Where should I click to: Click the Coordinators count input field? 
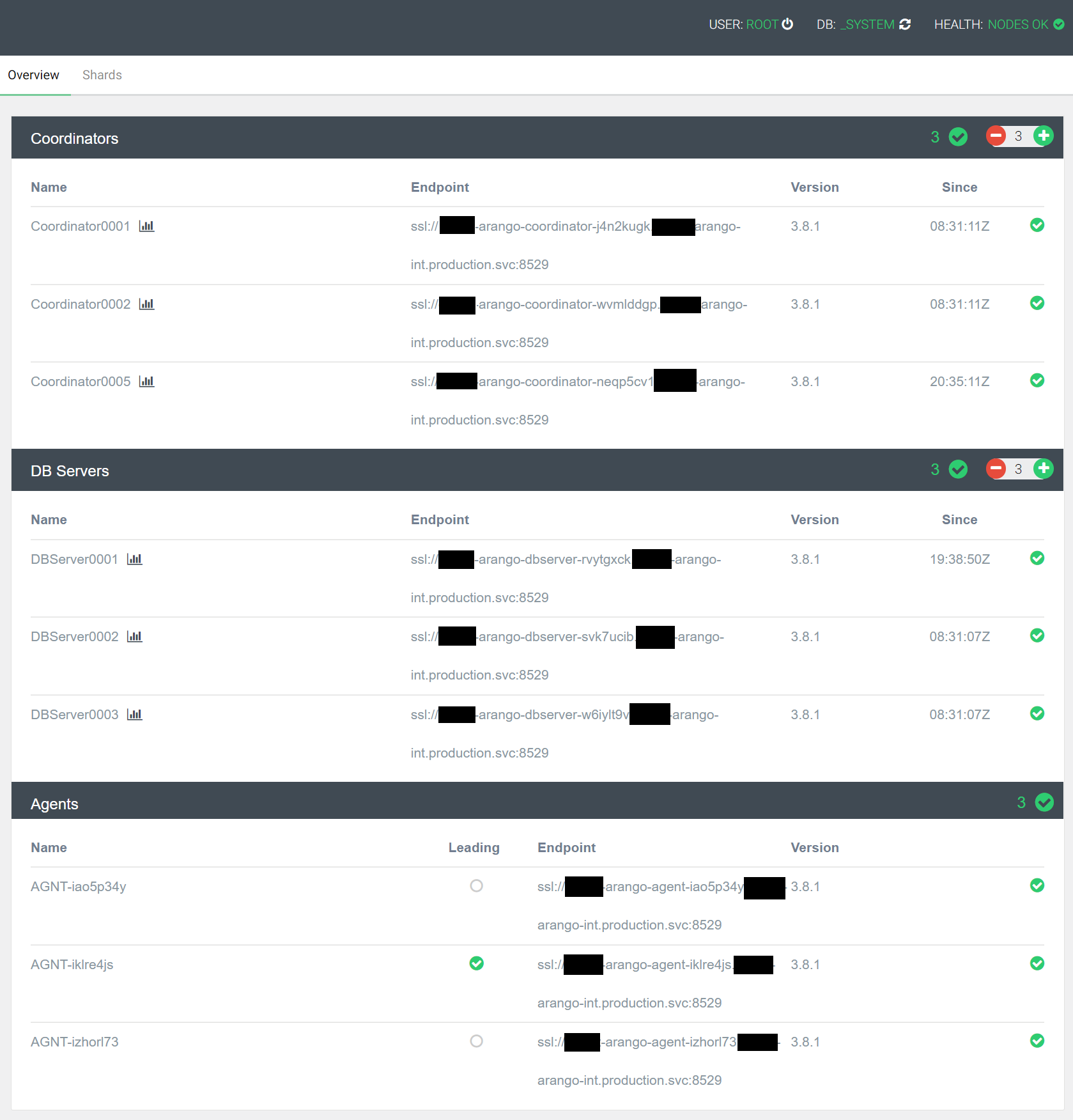1019,136
